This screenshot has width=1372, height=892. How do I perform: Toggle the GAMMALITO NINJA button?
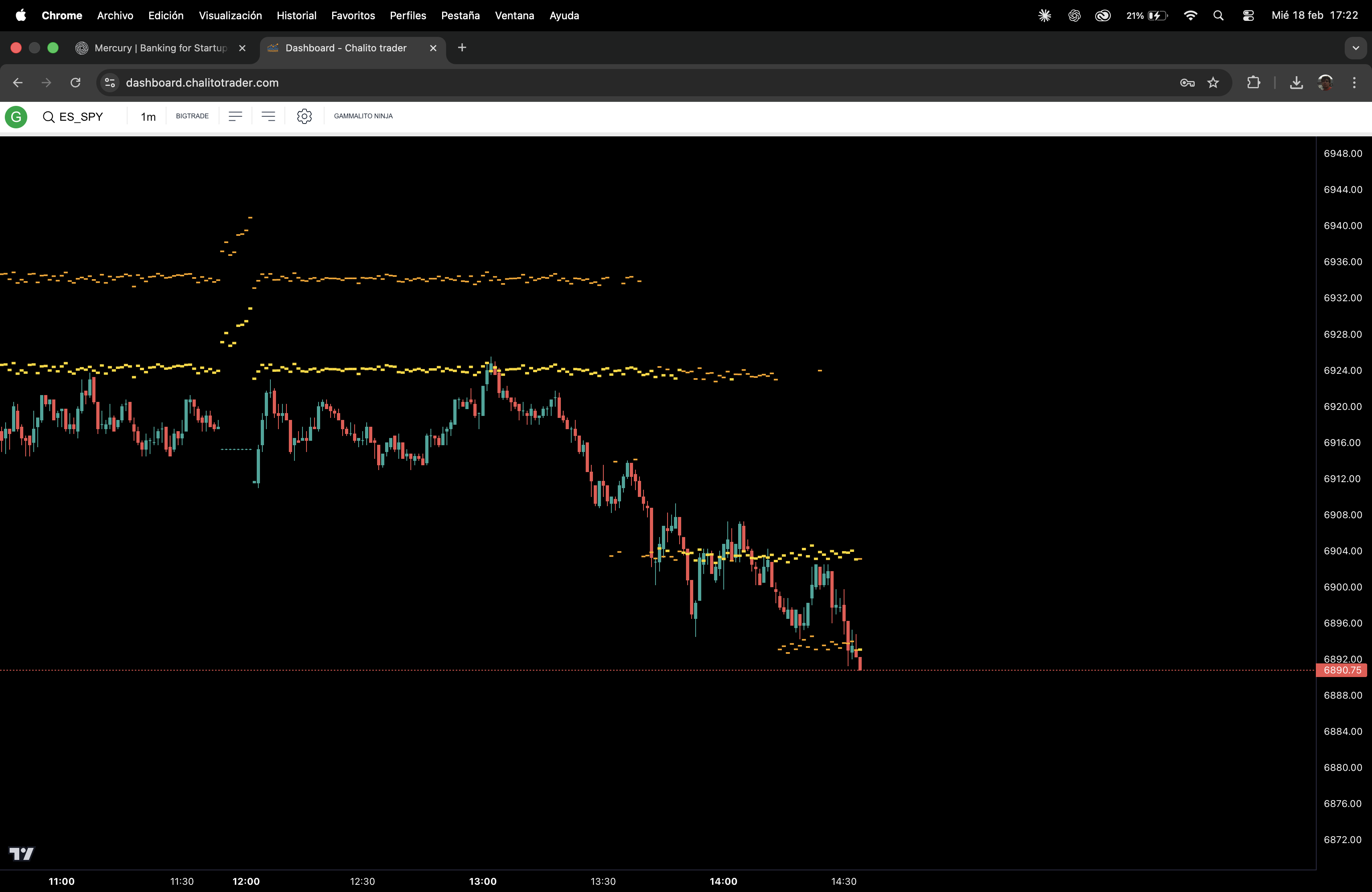(x=363, y=116)
